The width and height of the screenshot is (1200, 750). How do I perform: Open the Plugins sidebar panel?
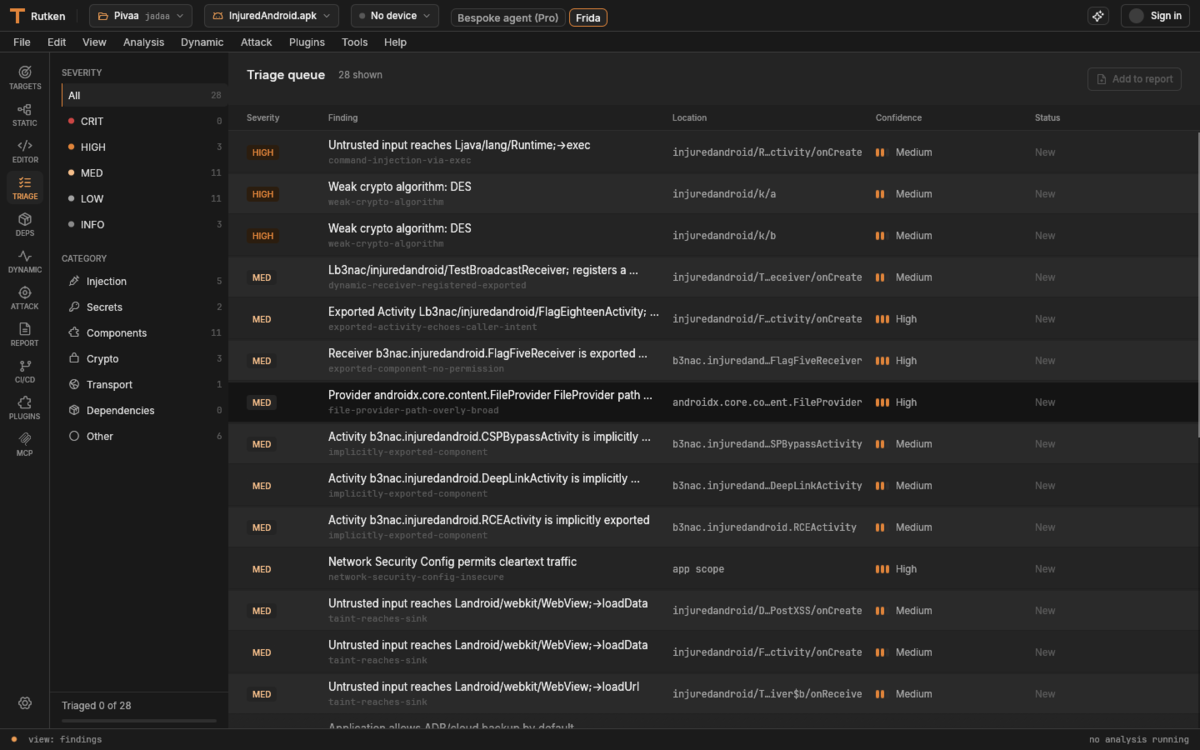coord(25,408)
